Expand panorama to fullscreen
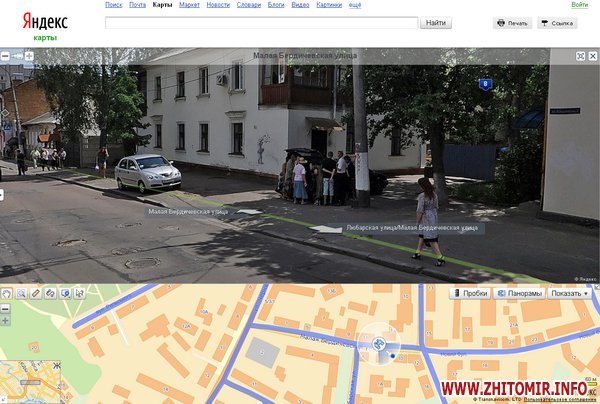The height and width of the screenshot is (404, 600). (580, 56)
